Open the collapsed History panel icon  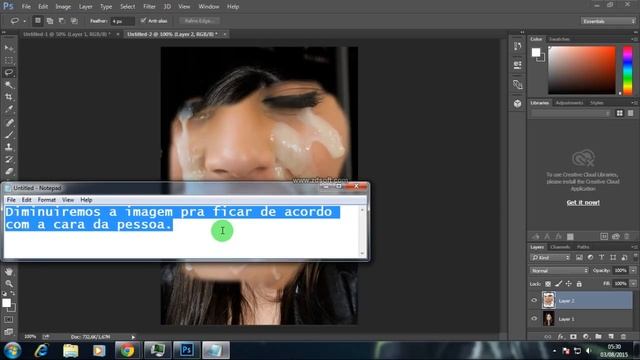(x=518, y=46)
